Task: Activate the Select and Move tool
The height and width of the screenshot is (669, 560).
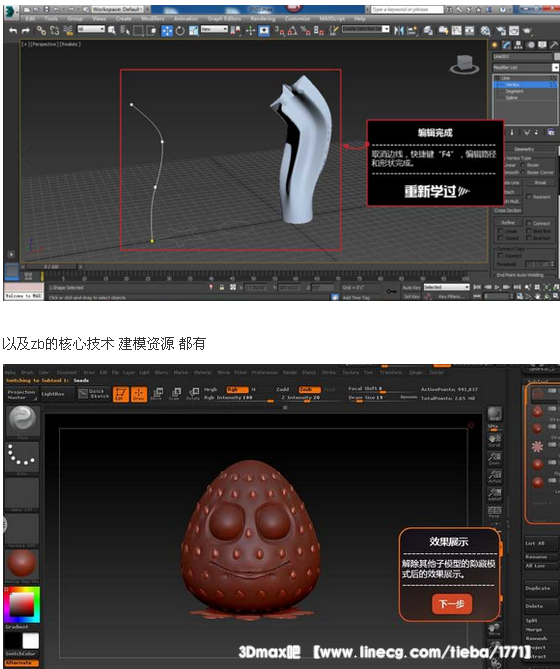Action: point(167,31)
